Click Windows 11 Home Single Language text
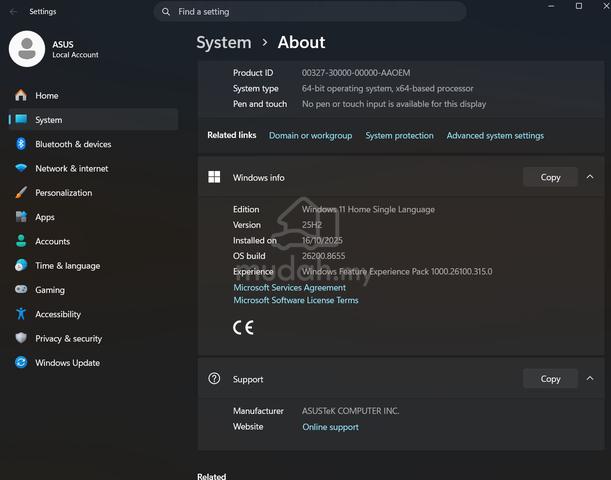 (368, 209)
